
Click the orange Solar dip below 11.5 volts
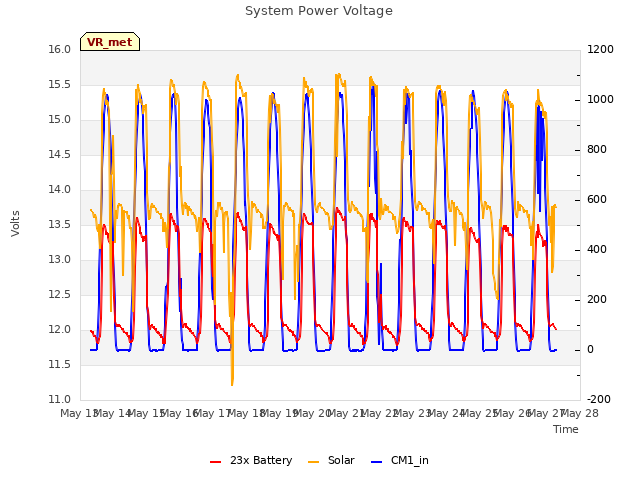coord(232,378)
